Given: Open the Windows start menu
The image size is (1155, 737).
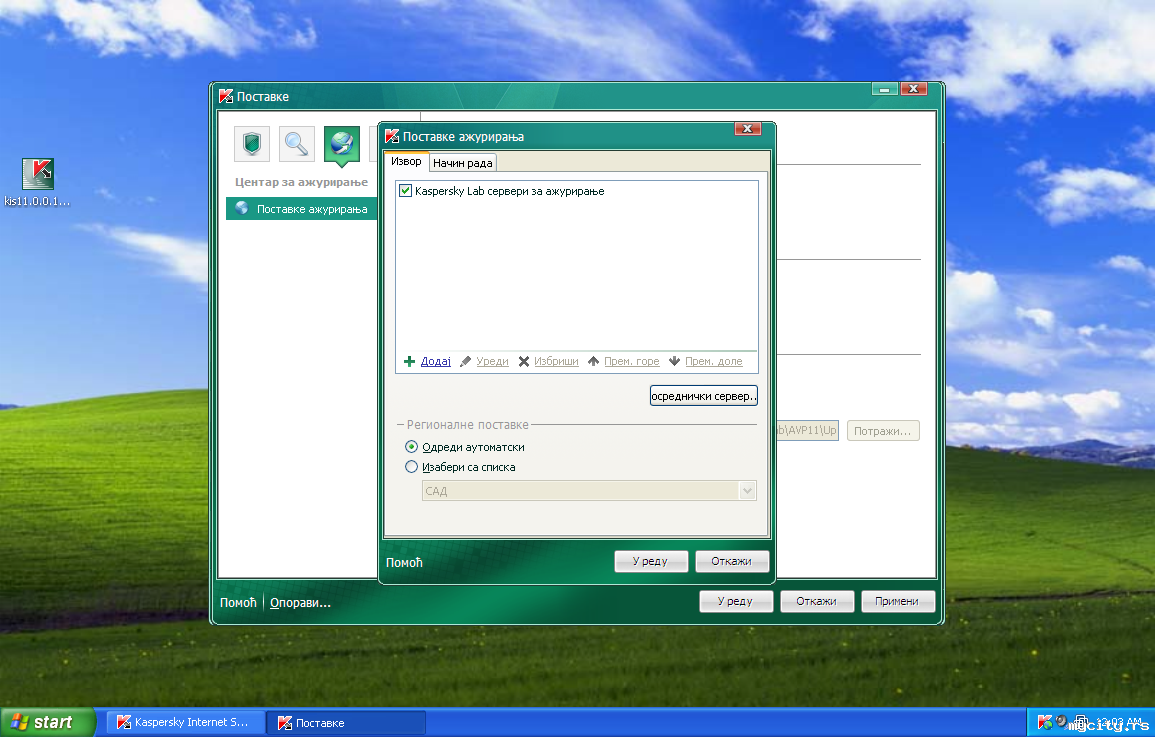Looking at the screenshot, I should point(48,722).
